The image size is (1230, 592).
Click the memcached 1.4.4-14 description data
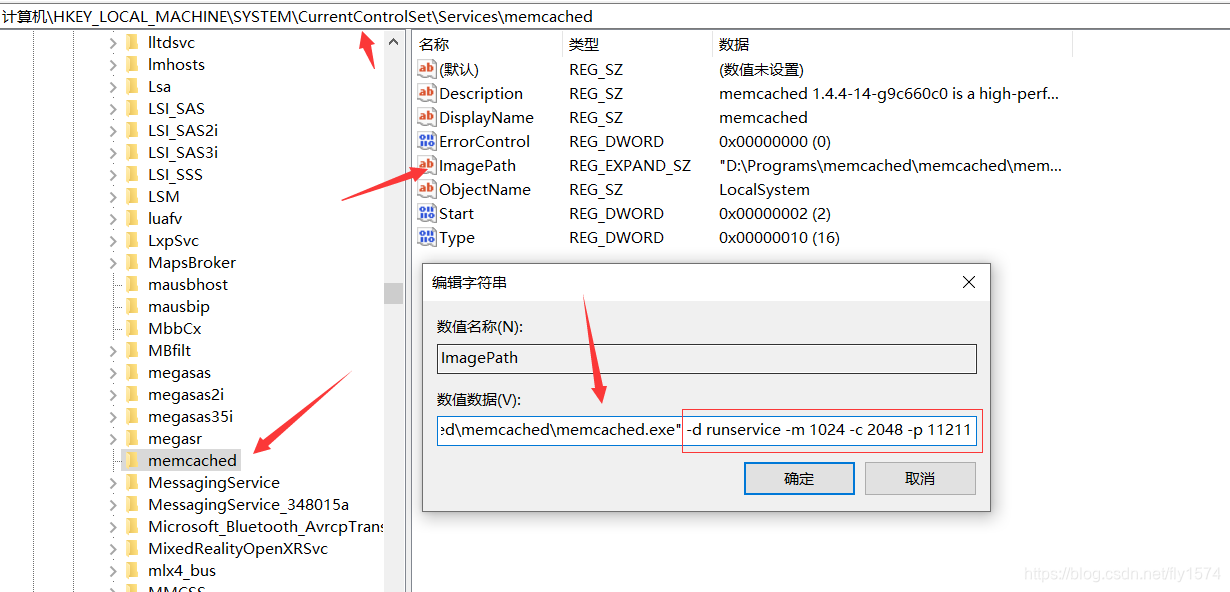point(889,93)
